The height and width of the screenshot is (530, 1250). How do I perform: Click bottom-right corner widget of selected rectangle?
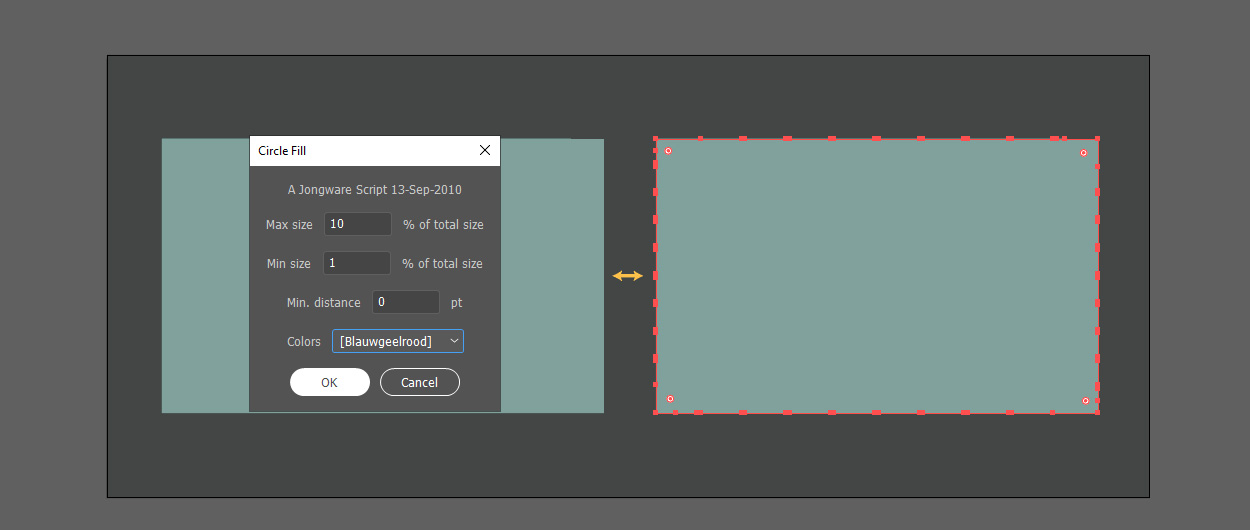click(1085, 401)
